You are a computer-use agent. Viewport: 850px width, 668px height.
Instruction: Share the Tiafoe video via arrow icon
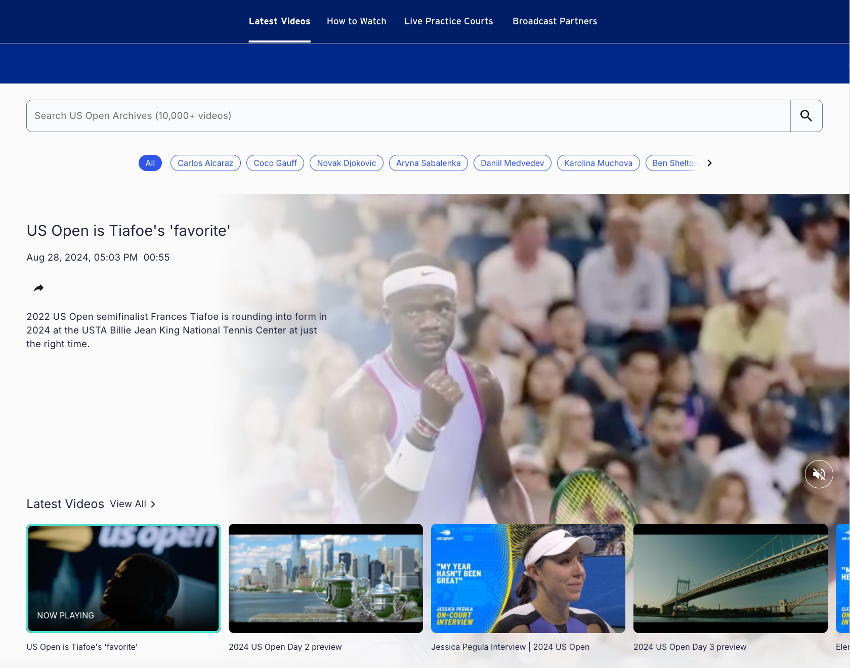38,288
